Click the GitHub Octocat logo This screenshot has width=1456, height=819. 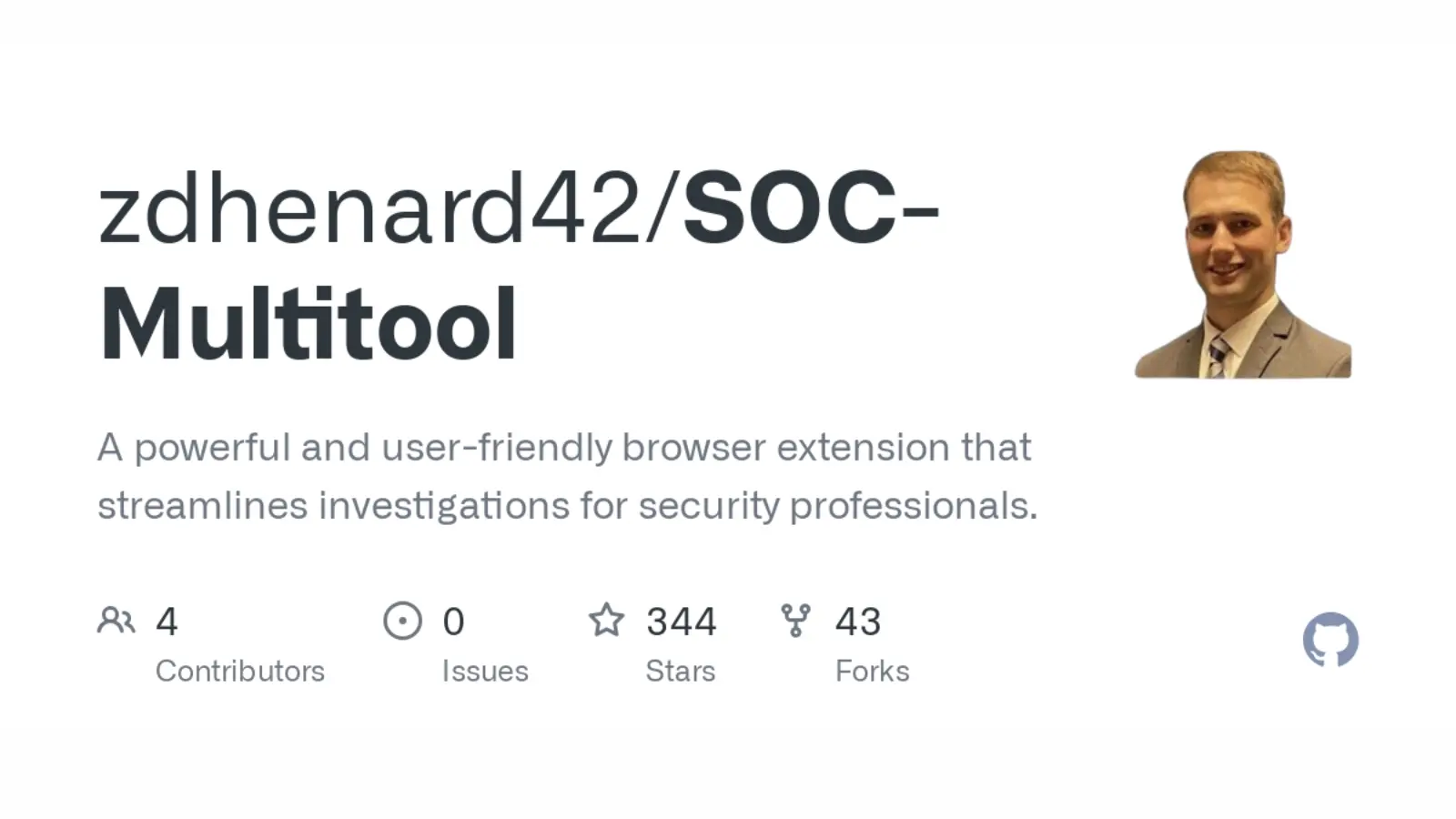(1330, 639)
